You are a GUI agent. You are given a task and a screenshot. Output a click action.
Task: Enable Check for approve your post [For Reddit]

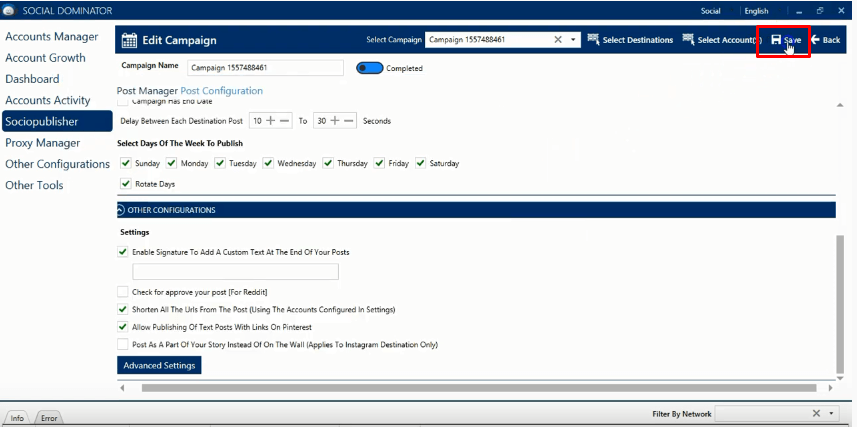pos(122,292)
